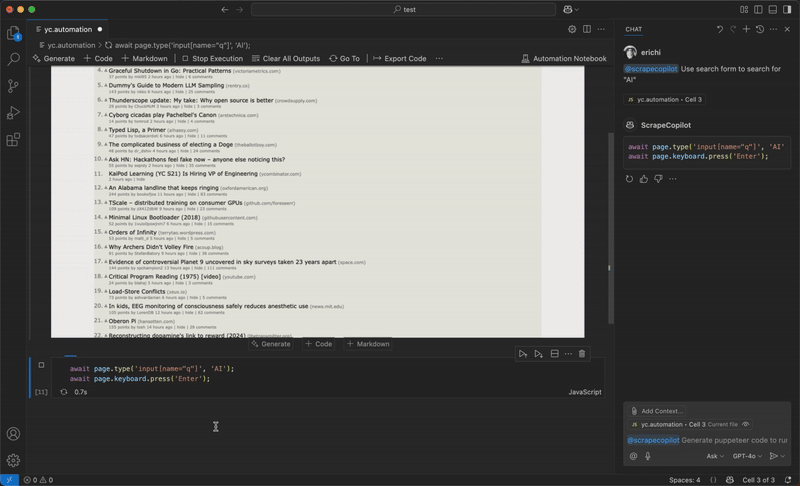Image resolution: width=800 pixels, height=486 pixels.
Task: Toggle the secondary side bar layout icon
Action: [x=787, y=9]
